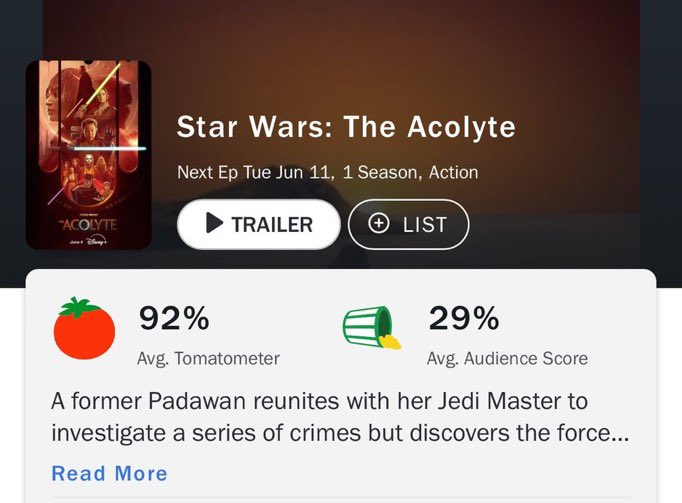This screenshot has width=682, height=503.
Task: Add The Acolyte to your list
Action: [408, 224]
